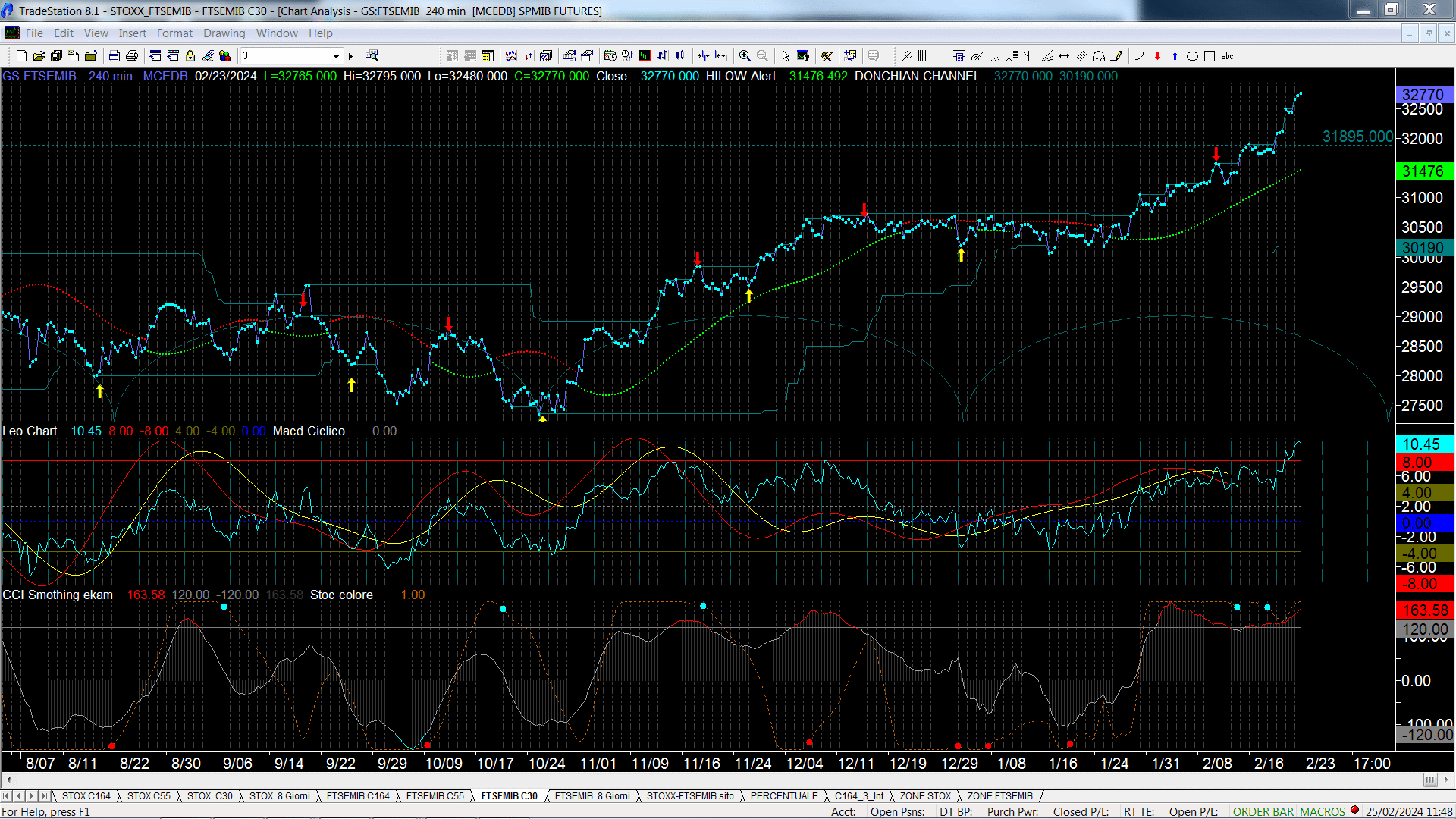Switch to the FTSEMIB C55 tab
Viewport: 1456px width, 819px height.
435,795
